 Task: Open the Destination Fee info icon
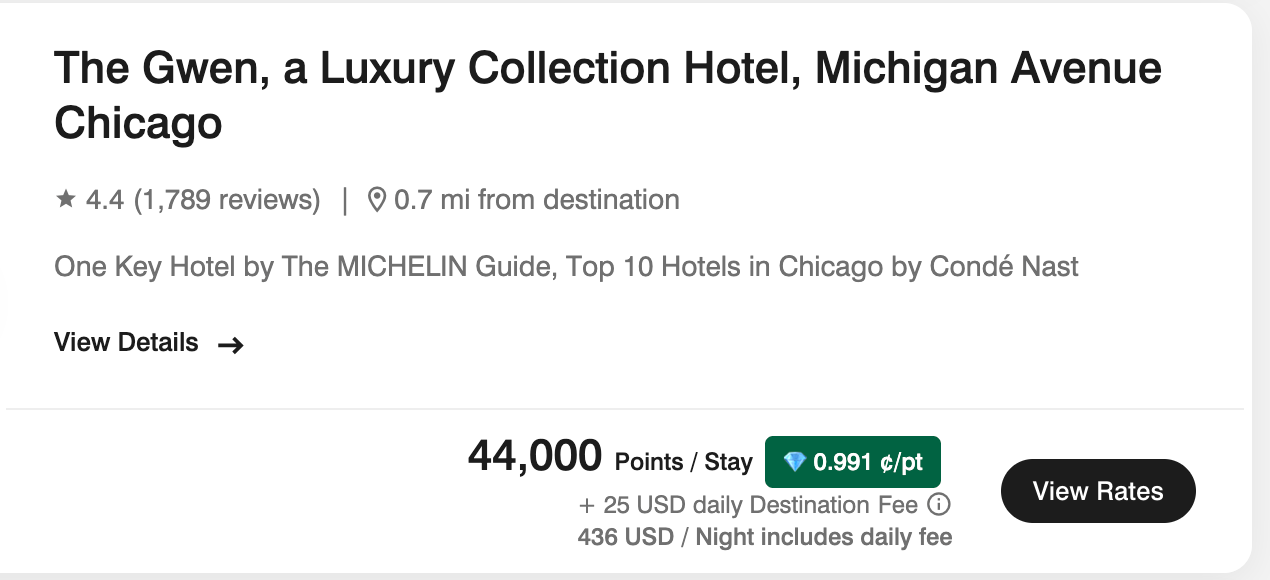click(x=939, y=505)
